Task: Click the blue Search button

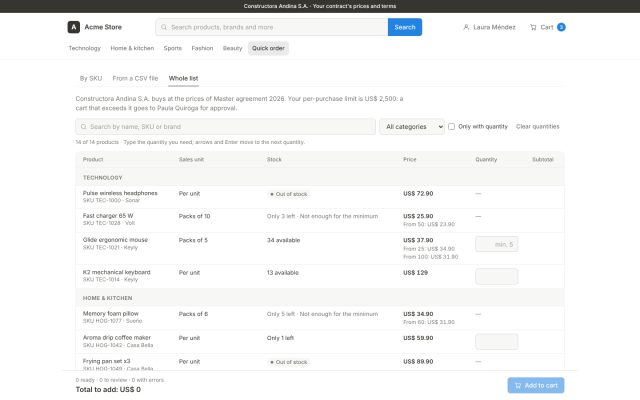Action: pyautogui.click(x=405, y=27)
